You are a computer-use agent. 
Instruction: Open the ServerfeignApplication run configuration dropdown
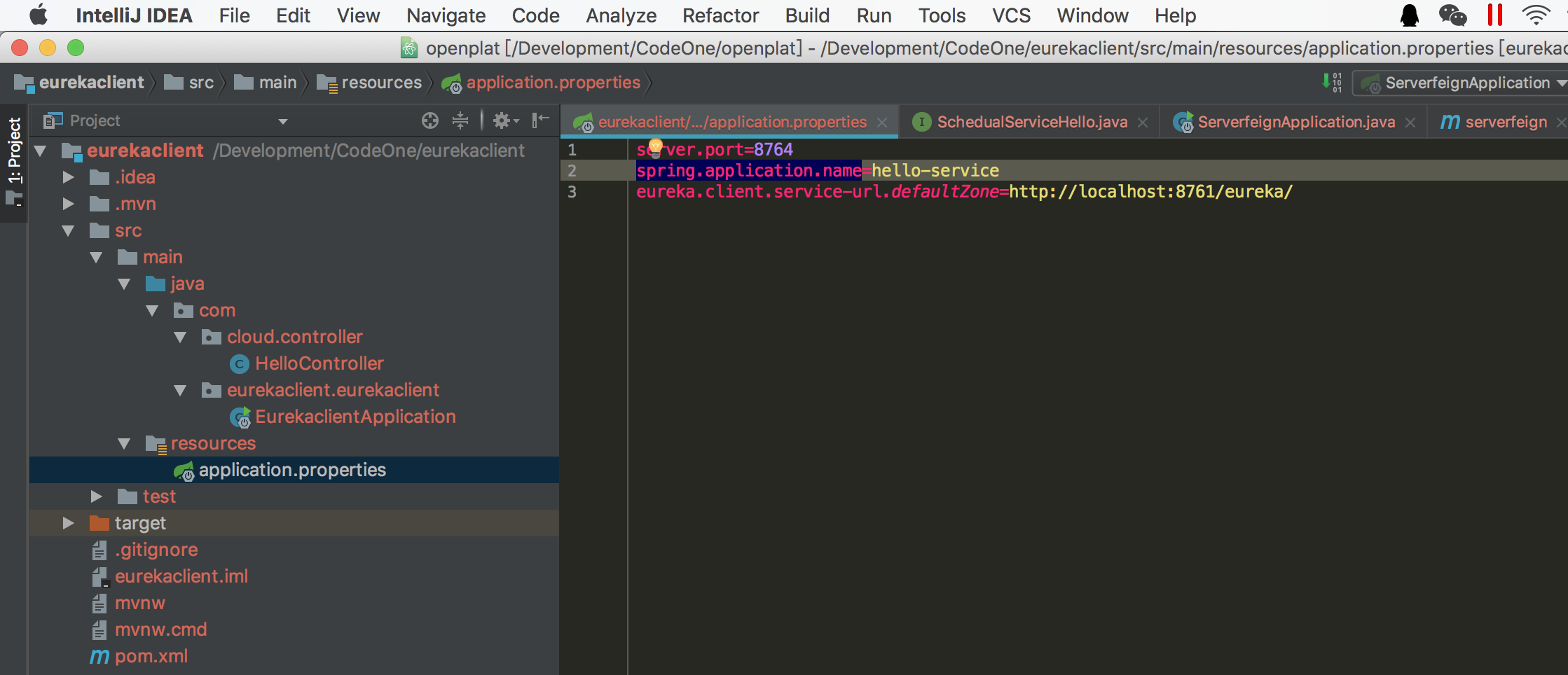(x=1461, y=83)
